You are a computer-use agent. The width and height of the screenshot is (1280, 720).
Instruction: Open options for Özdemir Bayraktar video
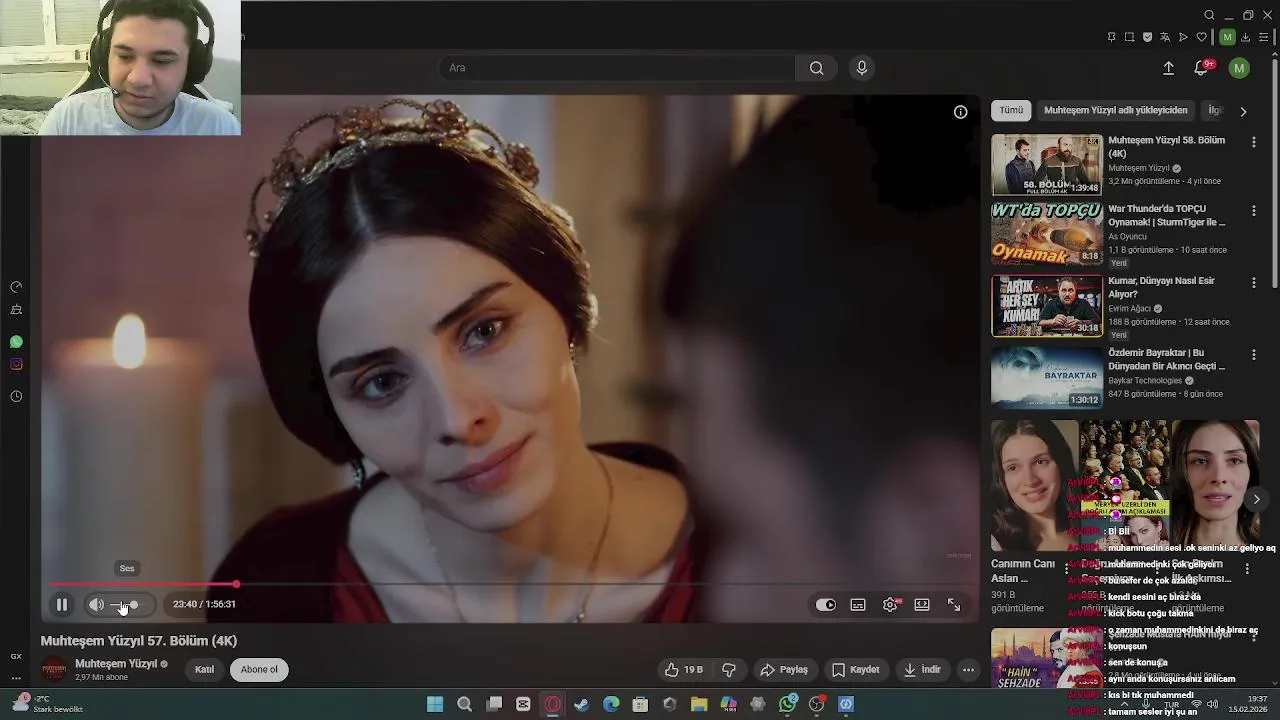coord(1253,355)
